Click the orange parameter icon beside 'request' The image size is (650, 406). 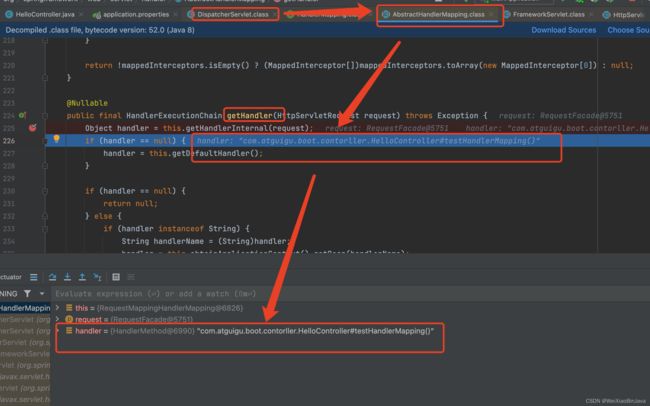[x=69, y=319]
